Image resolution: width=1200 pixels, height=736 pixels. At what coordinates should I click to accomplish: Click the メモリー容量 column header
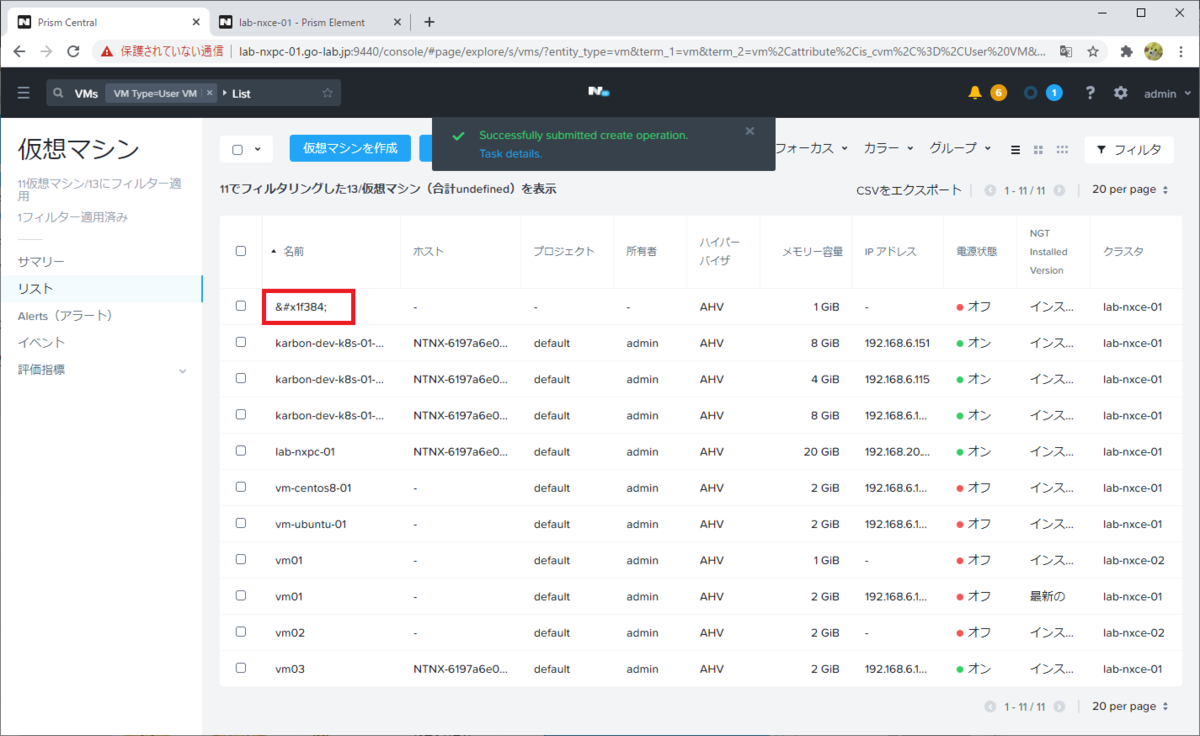pos(812,252)
